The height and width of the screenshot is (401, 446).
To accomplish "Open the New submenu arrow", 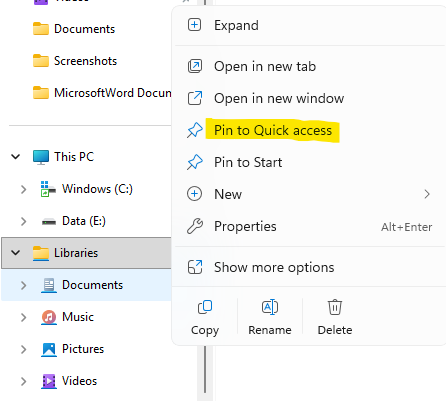I will 427,194.
